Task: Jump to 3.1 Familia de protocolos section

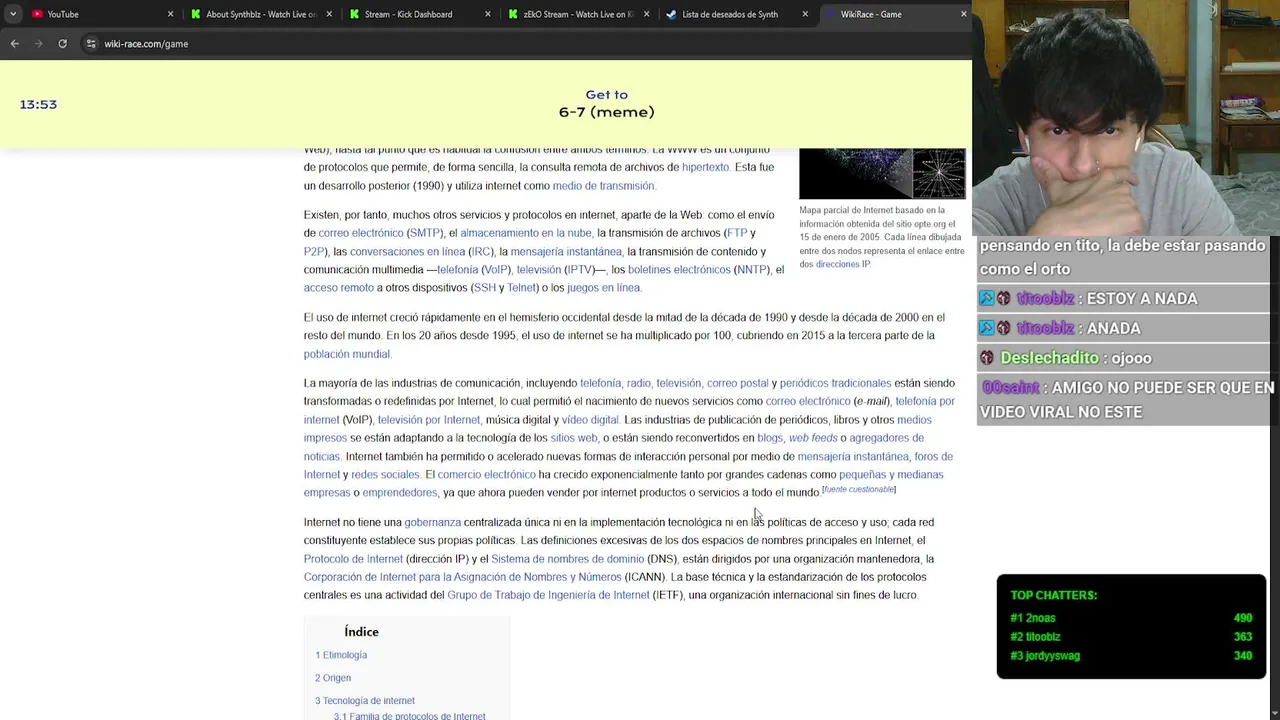Action: 409,715
